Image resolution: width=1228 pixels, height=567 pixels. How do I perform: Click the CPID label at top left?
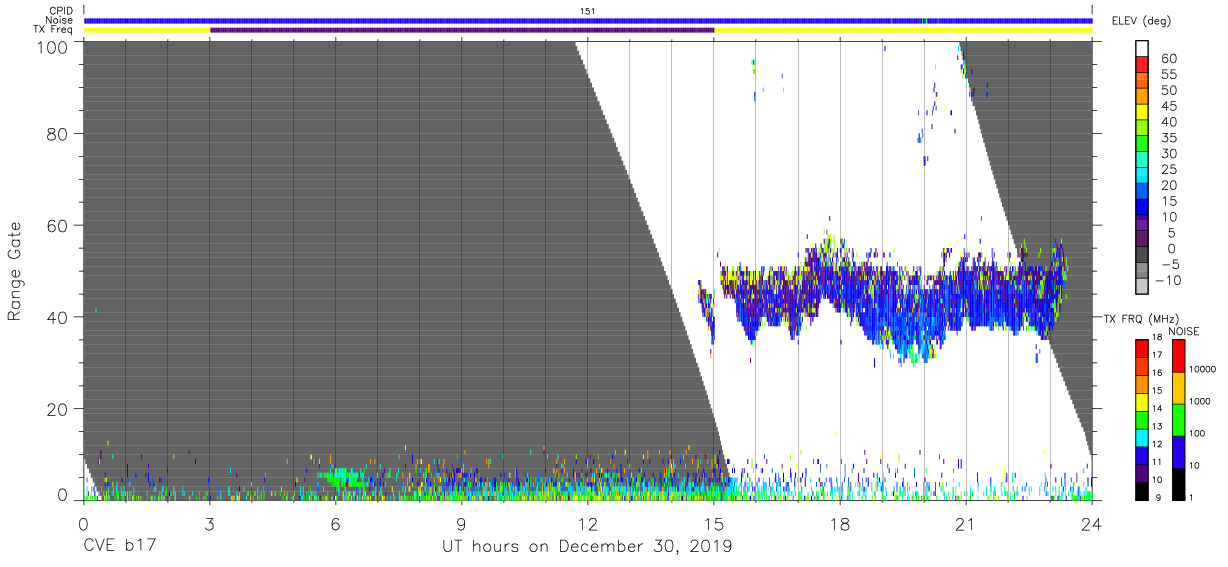click(x=61, y=11)
